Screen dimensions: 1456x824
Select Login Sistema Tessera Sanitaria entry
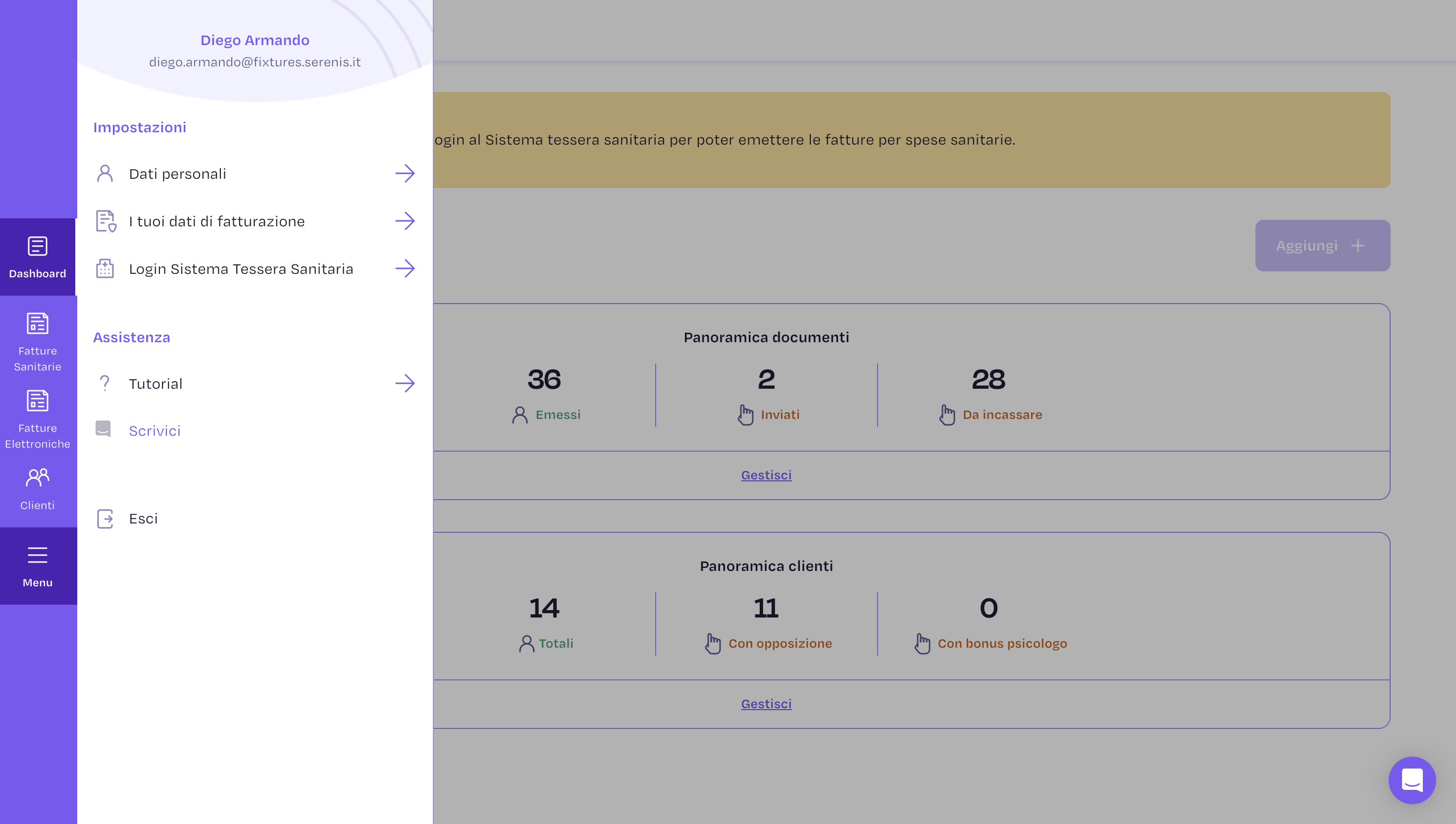click(241, 269)
